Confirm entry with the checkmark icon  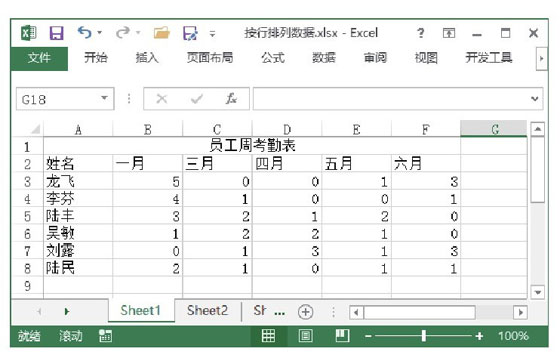pos(197,99)
